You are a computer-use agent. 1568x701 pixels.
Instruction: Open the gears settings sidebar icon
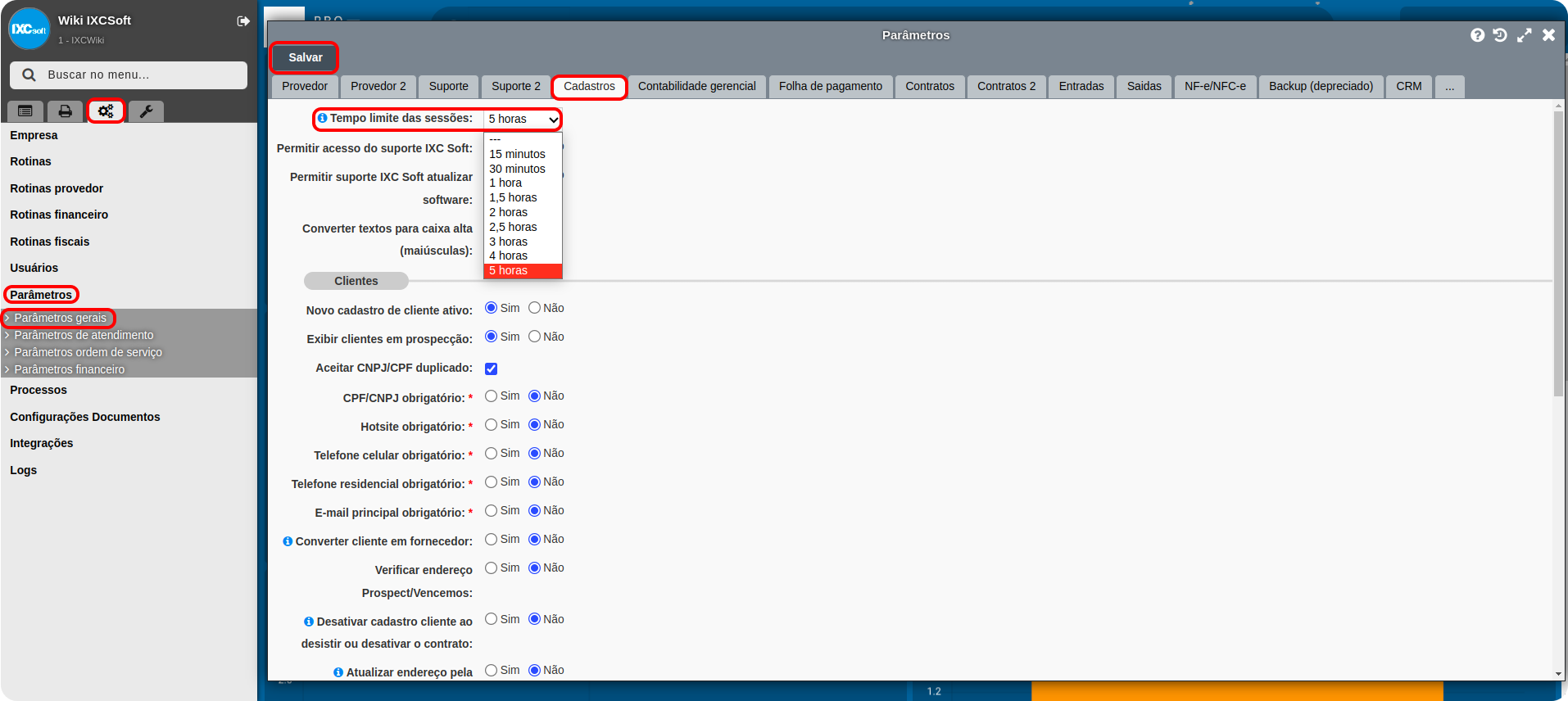(x=106, y=111)
